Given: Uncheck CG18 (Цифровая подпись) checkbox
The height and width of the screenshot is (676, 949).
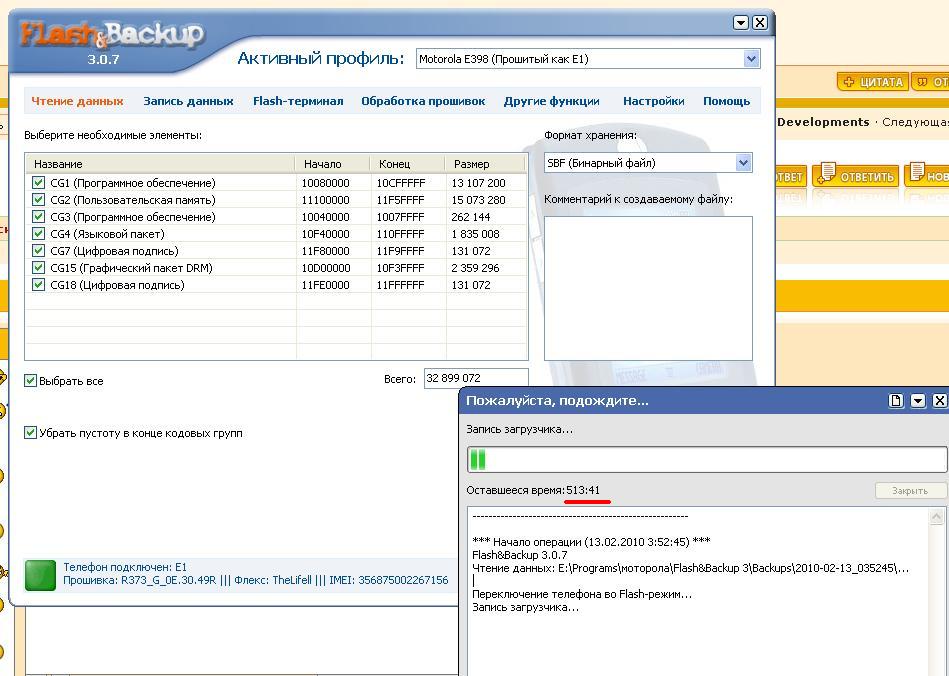Looking at the screenshot, I should (38, 284).
